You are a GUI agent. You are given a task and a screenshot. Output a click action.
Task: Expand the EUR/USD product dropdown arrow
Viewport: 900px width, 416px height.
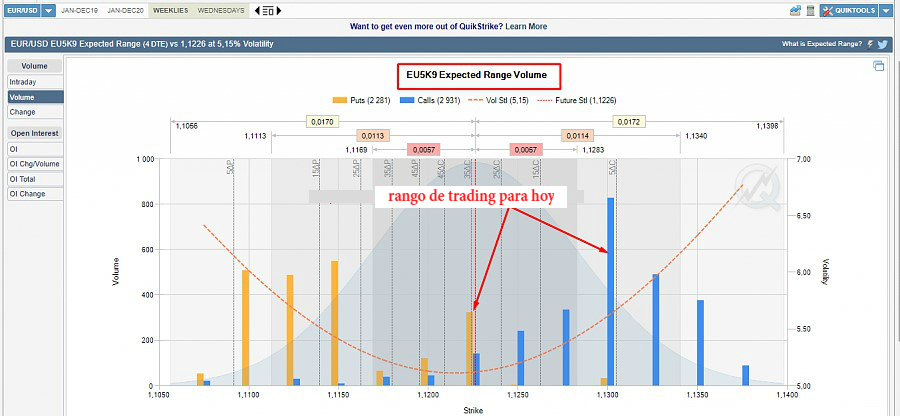48,10
